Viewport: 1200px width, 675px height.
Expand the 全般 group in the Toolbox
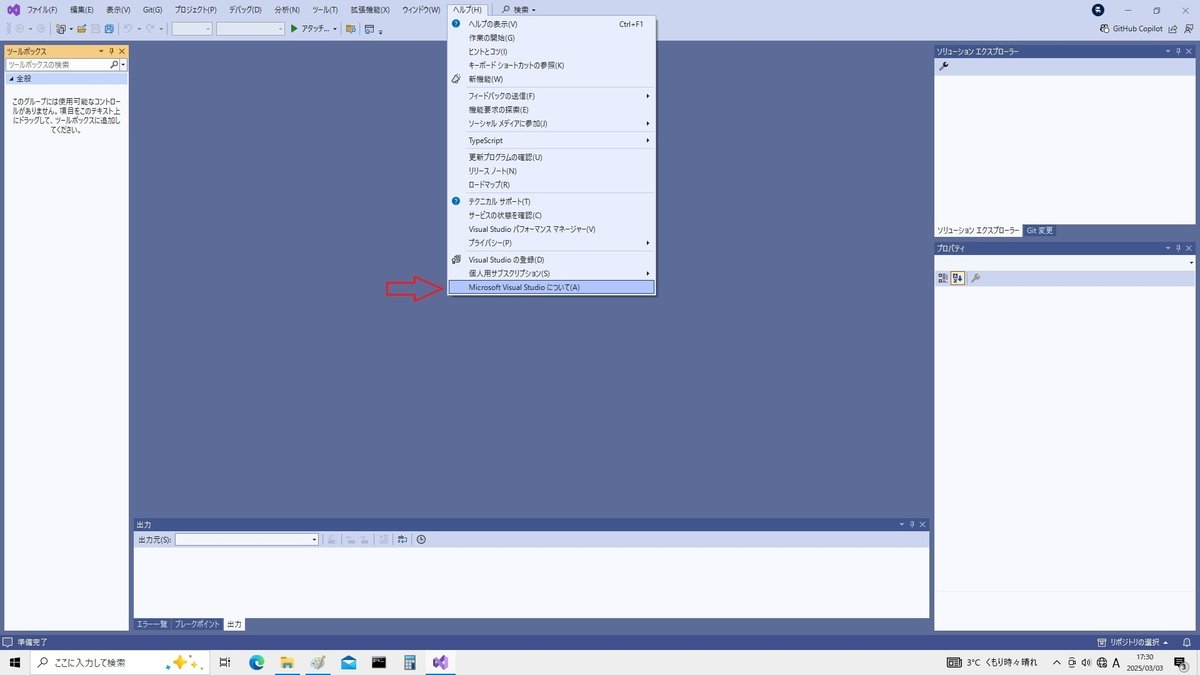pos(22,78)
